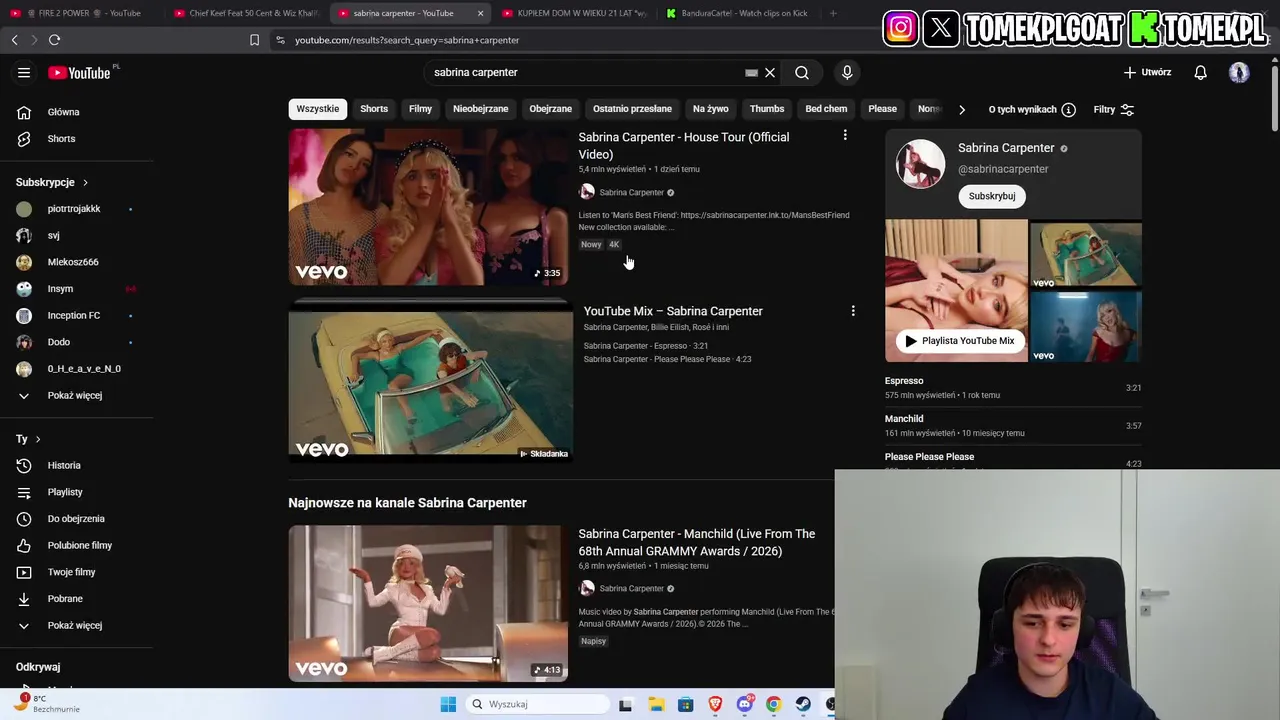Open options menu for YouTube Mix result
The height and width of the screenshot is (720, 1280).
(853, 311)
